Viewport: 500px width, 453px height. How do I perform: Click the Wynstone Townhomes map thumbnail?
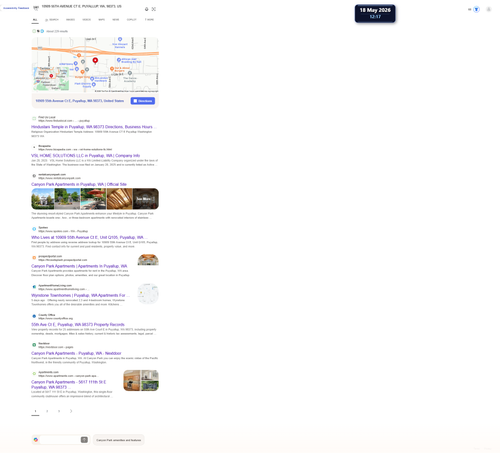(x=148, y=294)
